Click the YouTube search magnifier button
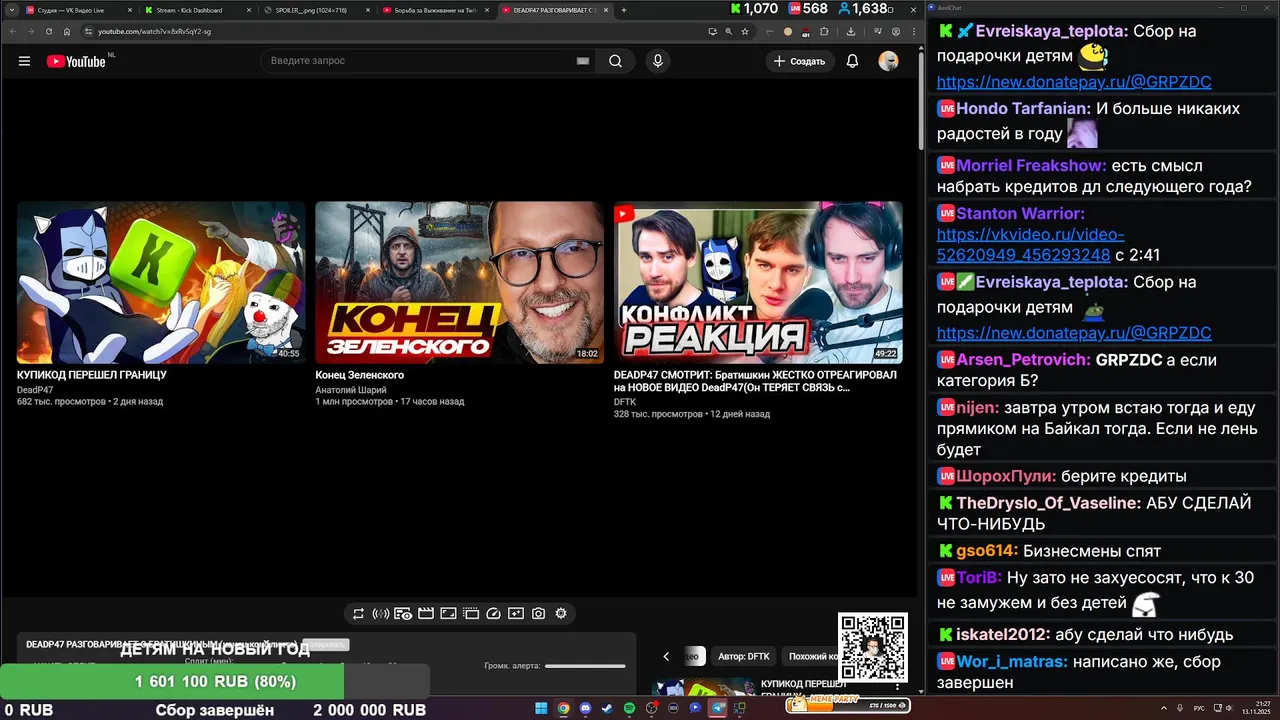This screenshot has height=720, width=1280. 615,61
